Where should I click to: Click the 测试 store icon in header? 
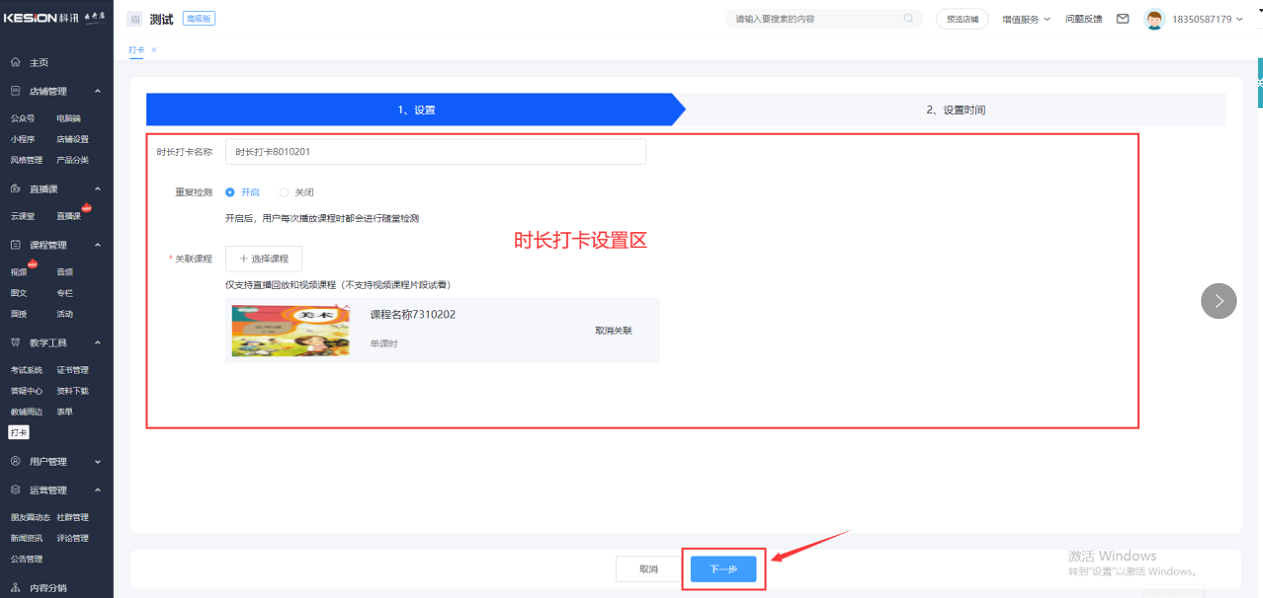(135, 19)
